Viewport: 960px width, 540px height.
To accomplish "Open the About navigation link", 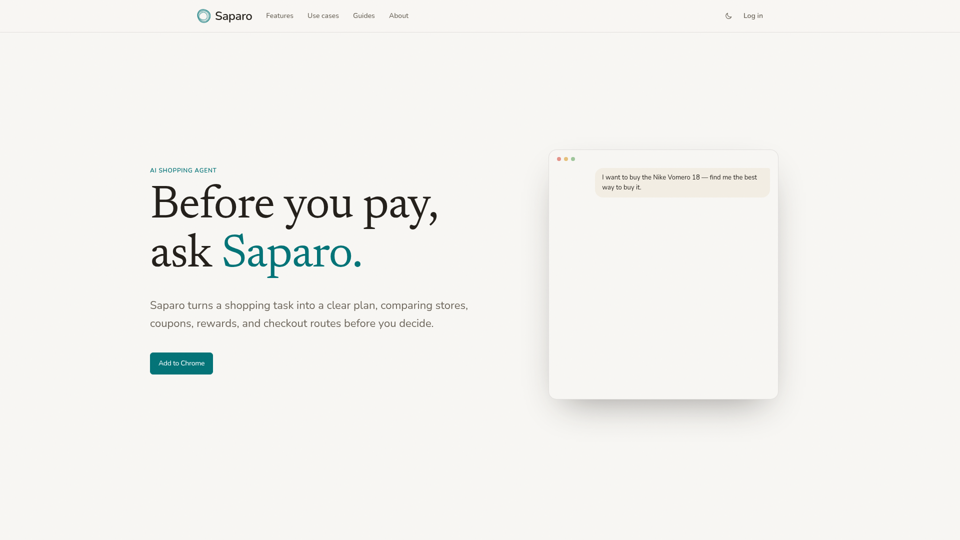I will 399,16.
